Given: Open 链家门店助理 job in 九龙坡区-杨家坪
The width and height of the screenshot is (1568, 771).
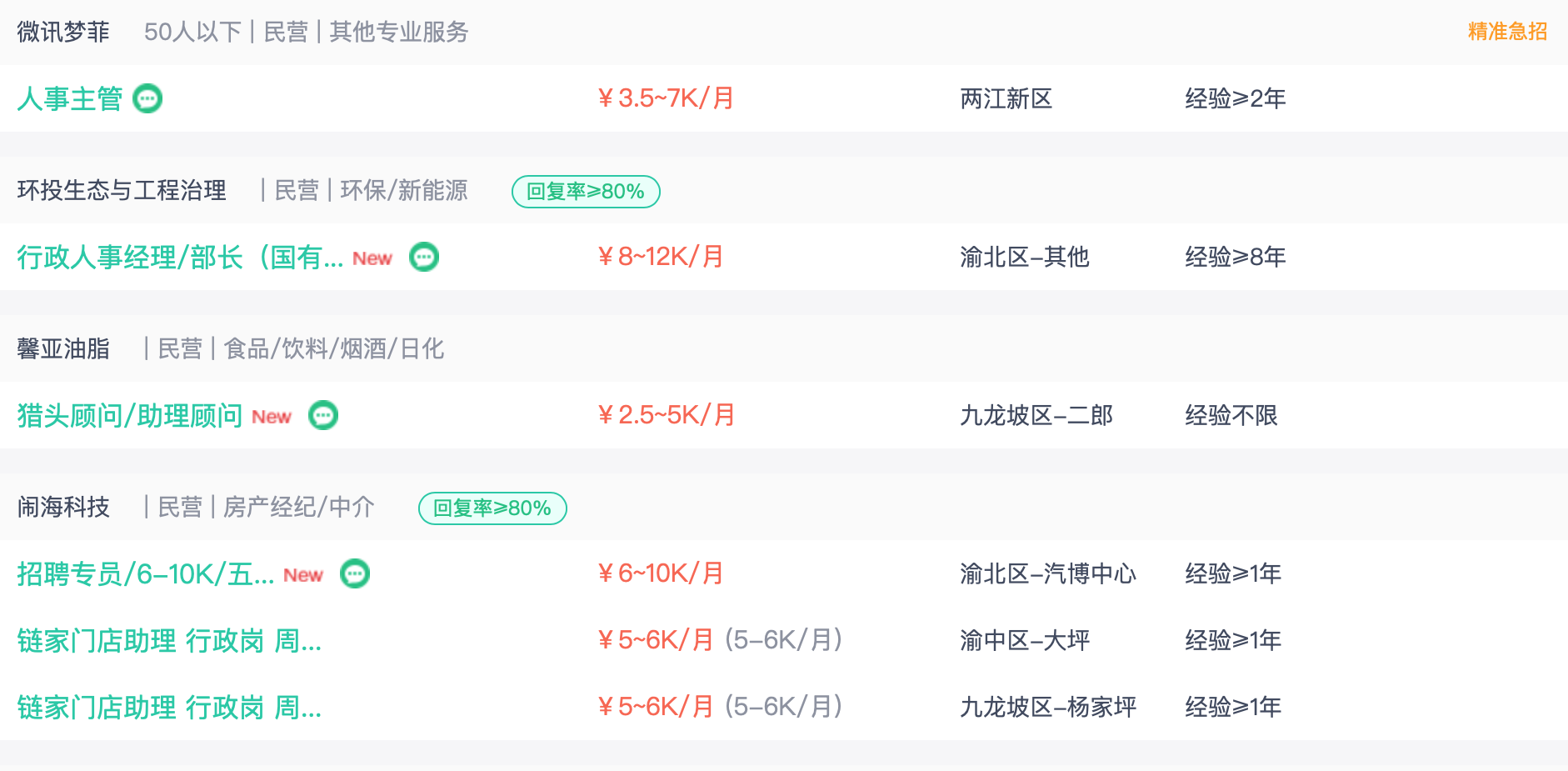Looking at the screenshot, I should click(169, 707).
